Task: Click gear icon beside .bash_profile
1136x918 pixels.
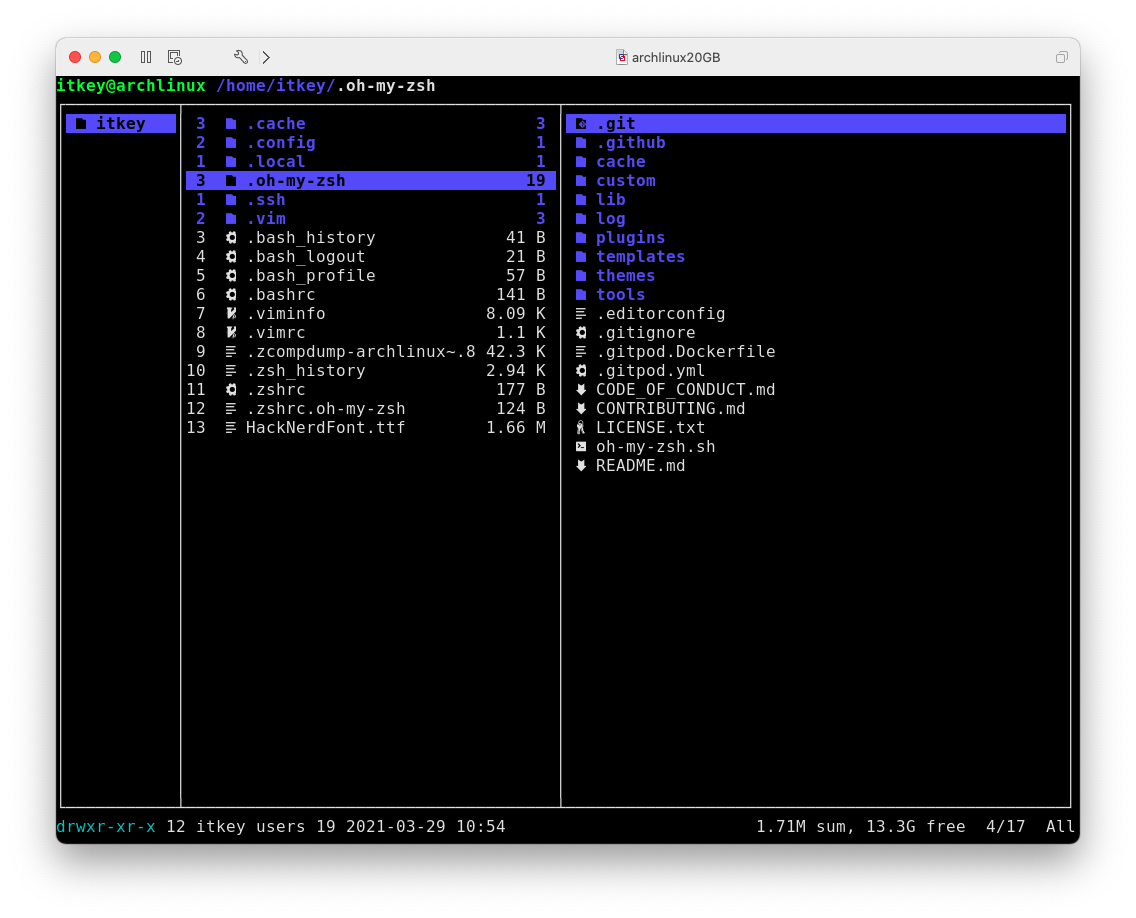Action: click(x=231, y=275)
